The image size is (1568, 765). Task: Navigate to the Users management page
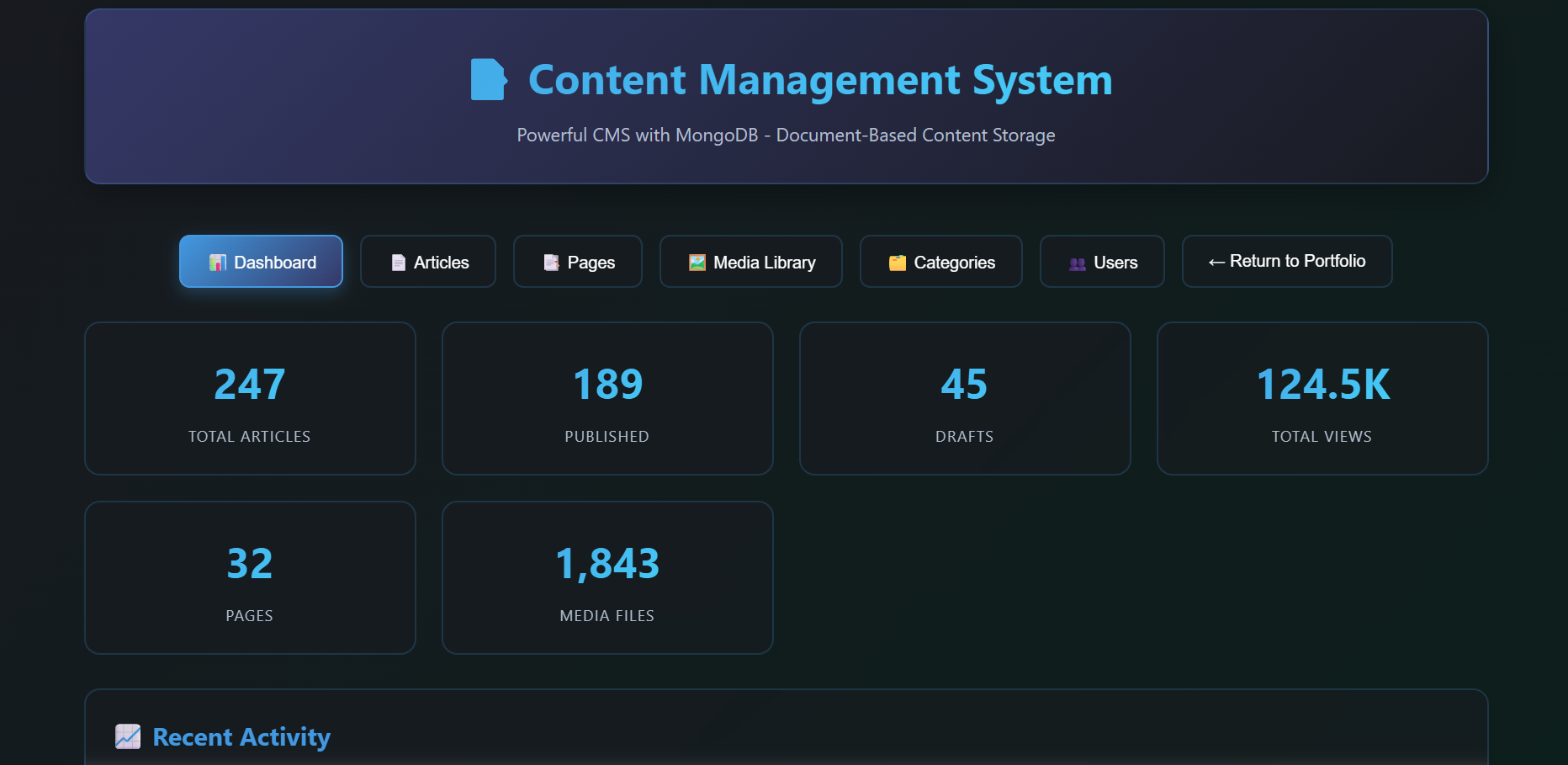coord(1102,262)
